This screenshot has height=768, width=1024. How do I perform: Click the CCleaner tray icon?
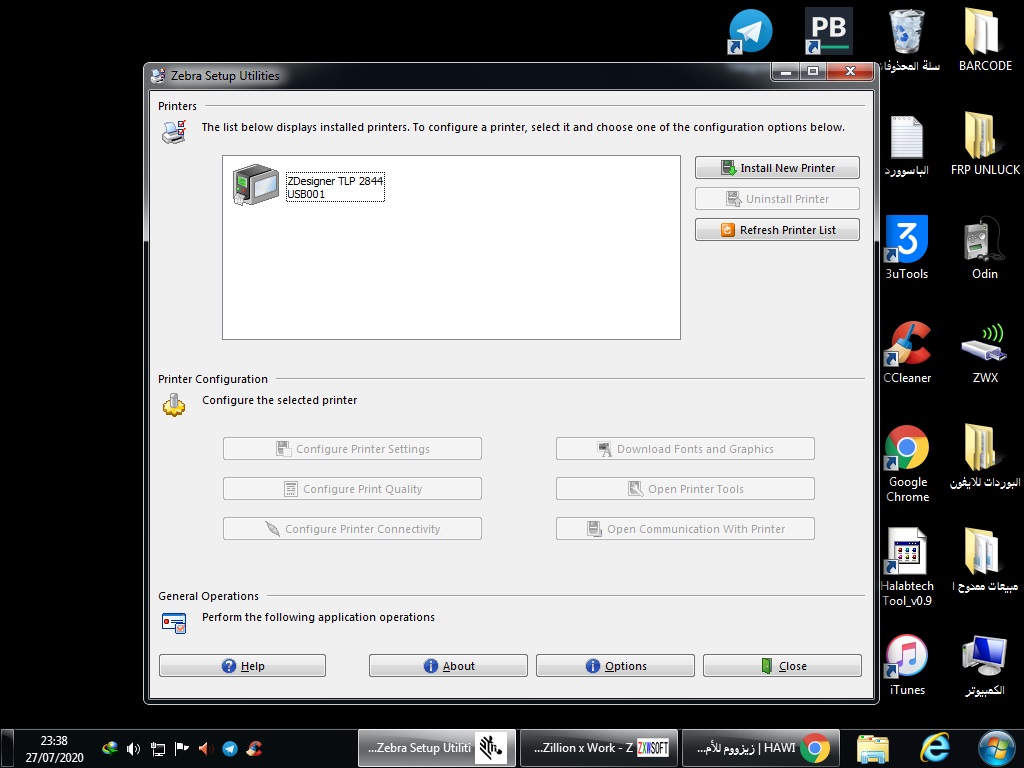click(x=254, y=749)
